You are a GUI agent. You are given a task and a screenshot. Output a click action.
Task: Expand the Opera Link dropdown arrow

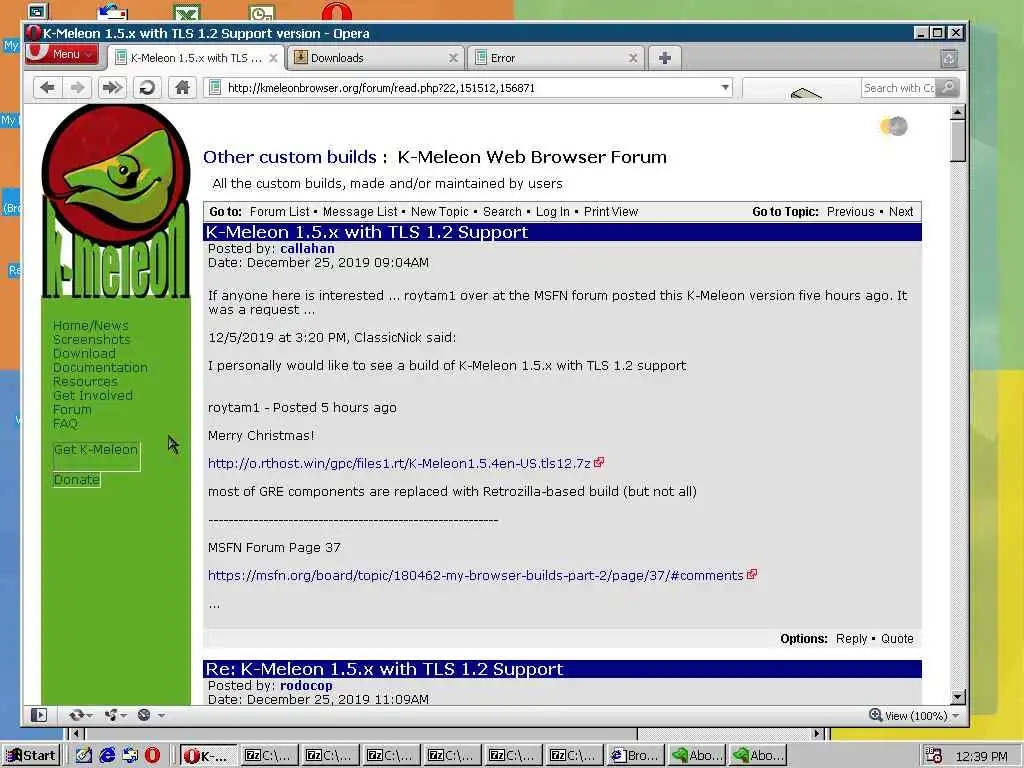click(89, 716)
